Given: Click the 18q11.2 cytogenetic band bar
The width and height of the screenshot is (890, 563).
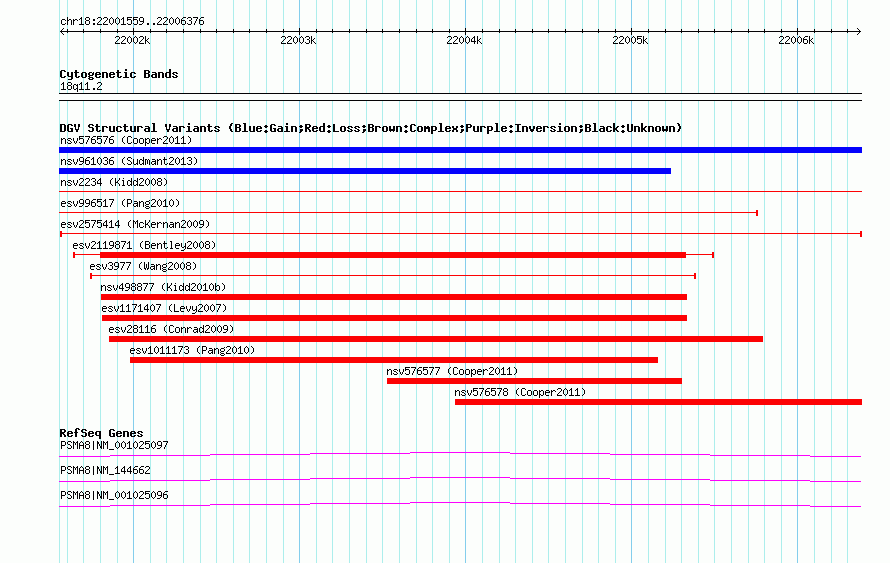Looking at the screenshot, I should tap(460, 97).
